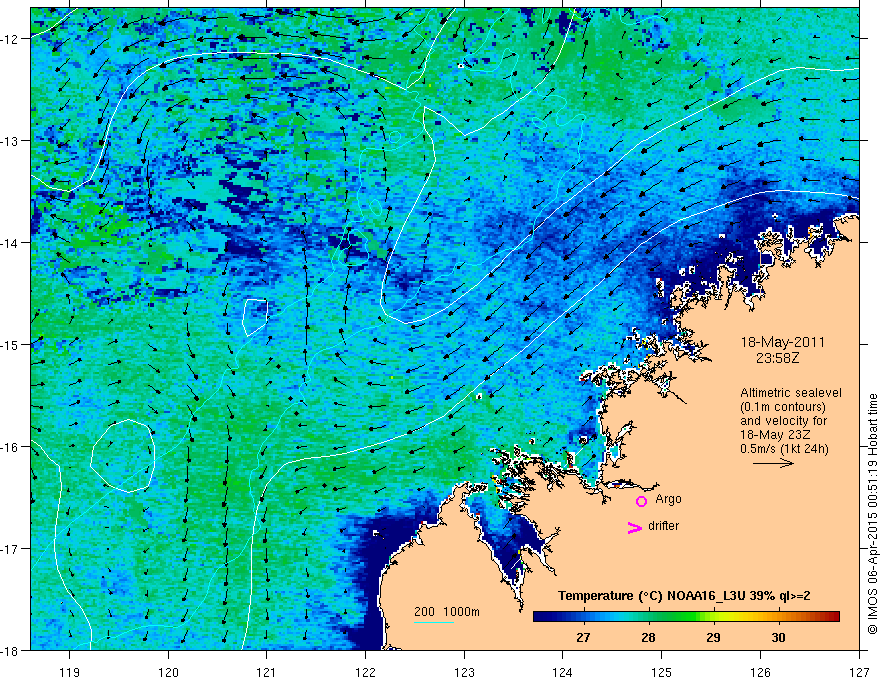Click longitude axis label 119
This screenshot has height=680, width=880.
coord(70,672)
